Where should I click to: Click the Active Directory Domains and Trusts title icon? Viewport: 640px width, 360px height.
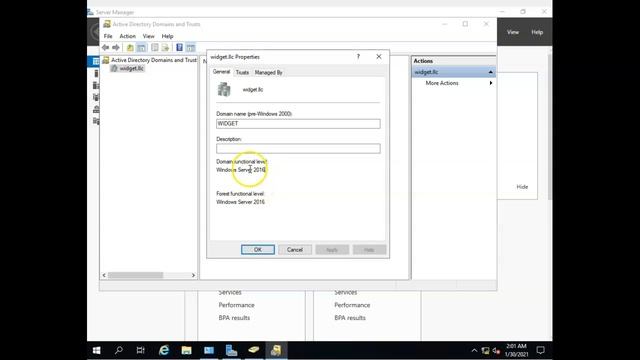pyautogui.click(x=107, y=24)
